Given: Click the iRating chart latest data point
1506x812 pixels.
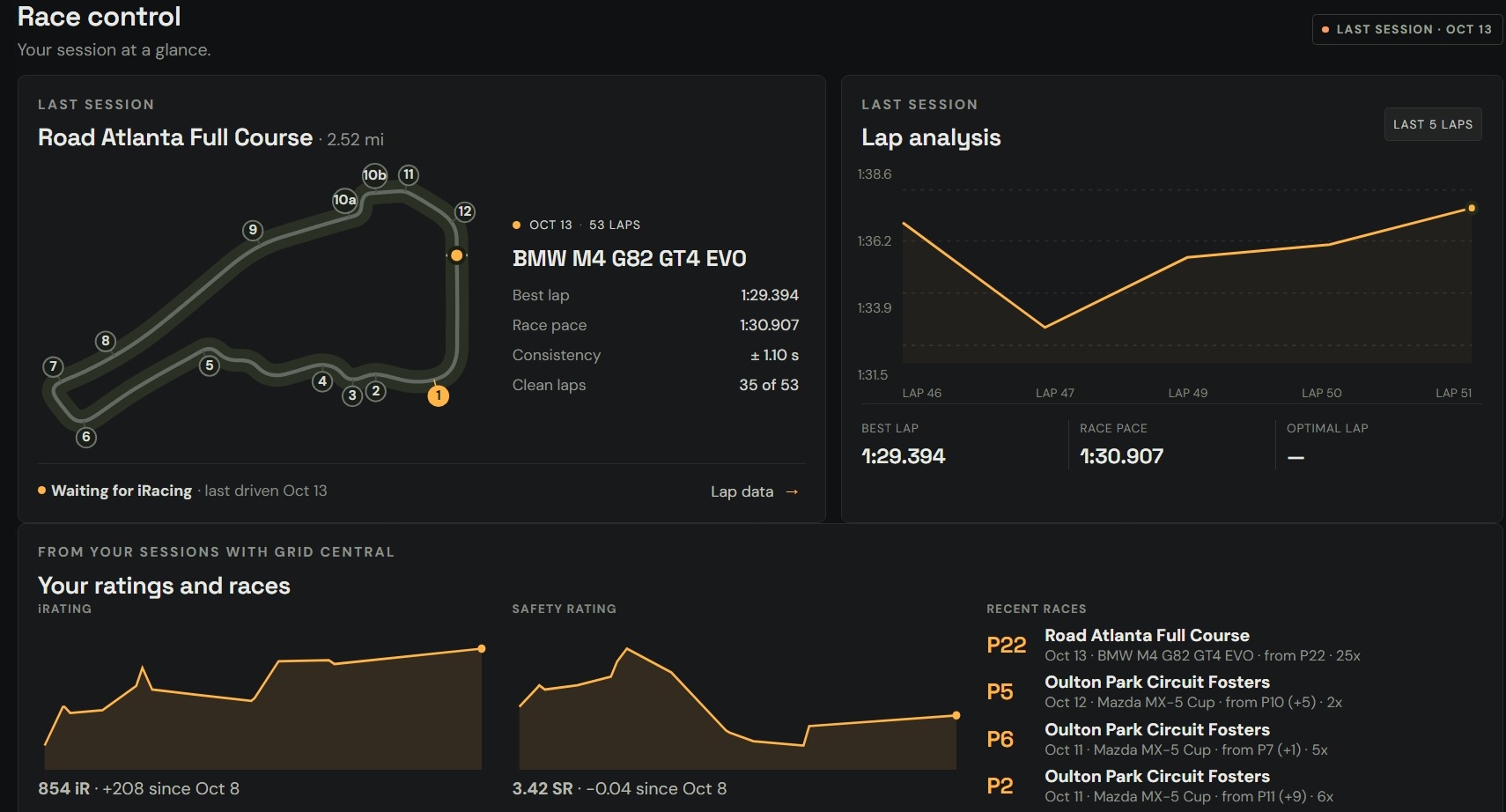Looking at the screenshot, I should click(482, 649).
